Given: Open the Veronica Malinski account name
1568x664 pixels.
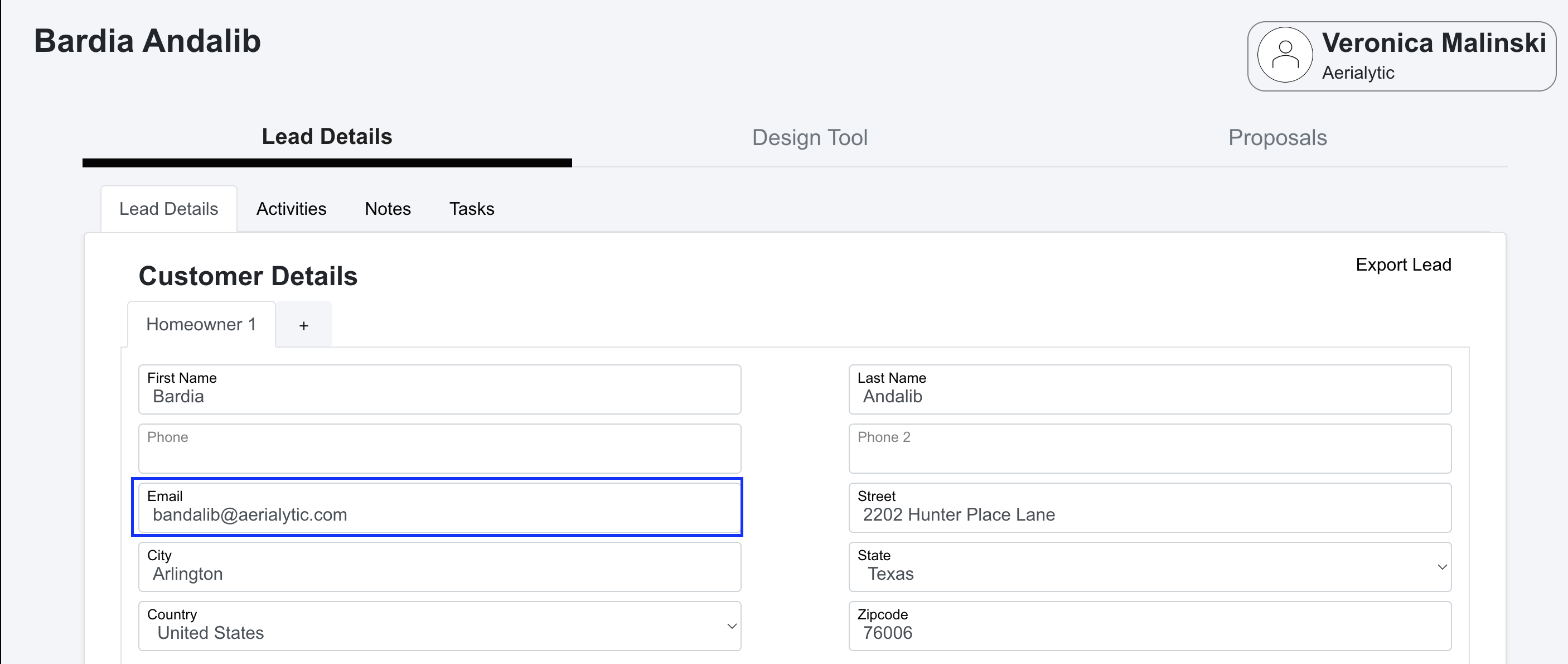Looking at the screenshot, I should 1434,42.
